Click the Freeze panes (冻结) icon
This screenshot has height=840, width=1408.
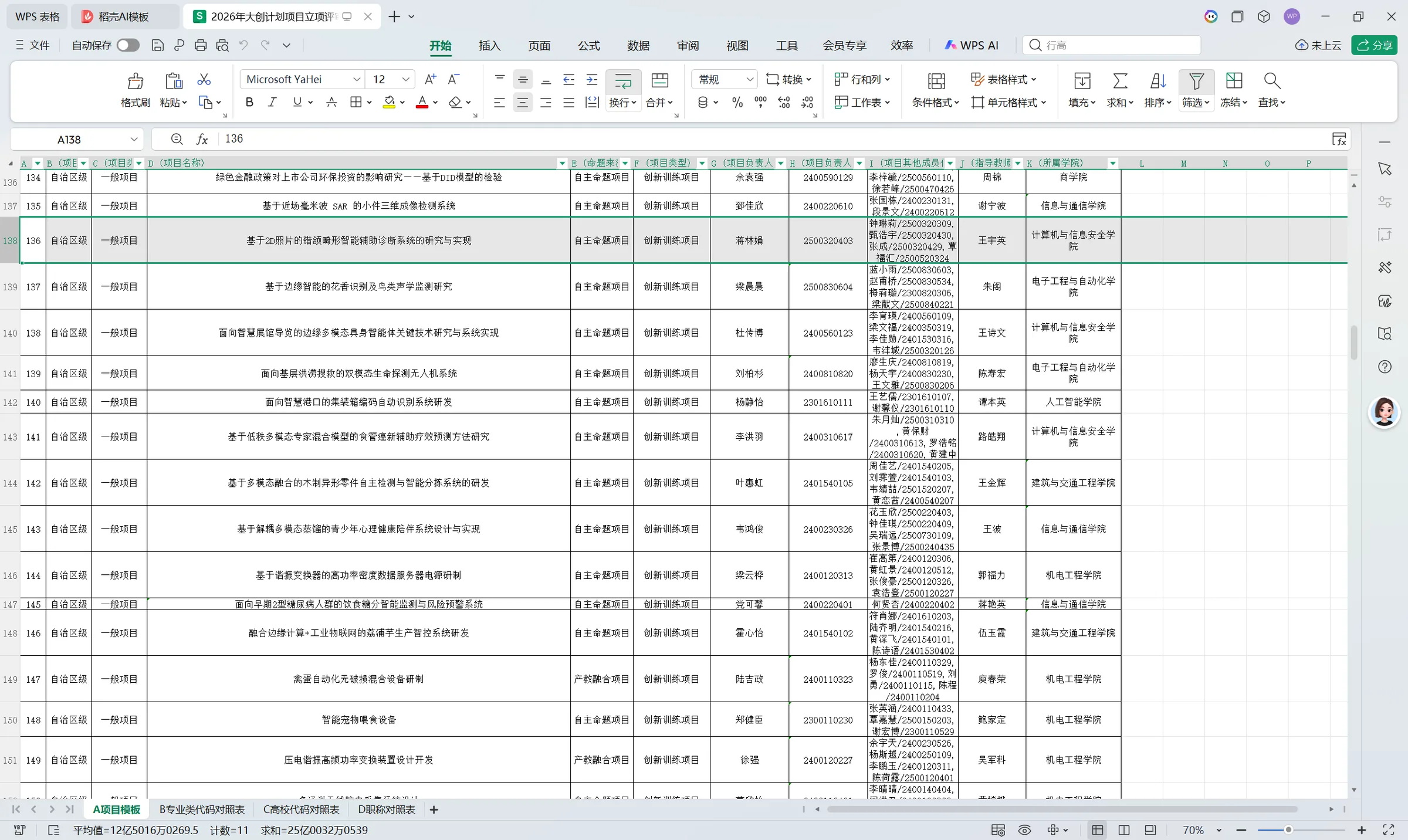tap(1234, 81)
